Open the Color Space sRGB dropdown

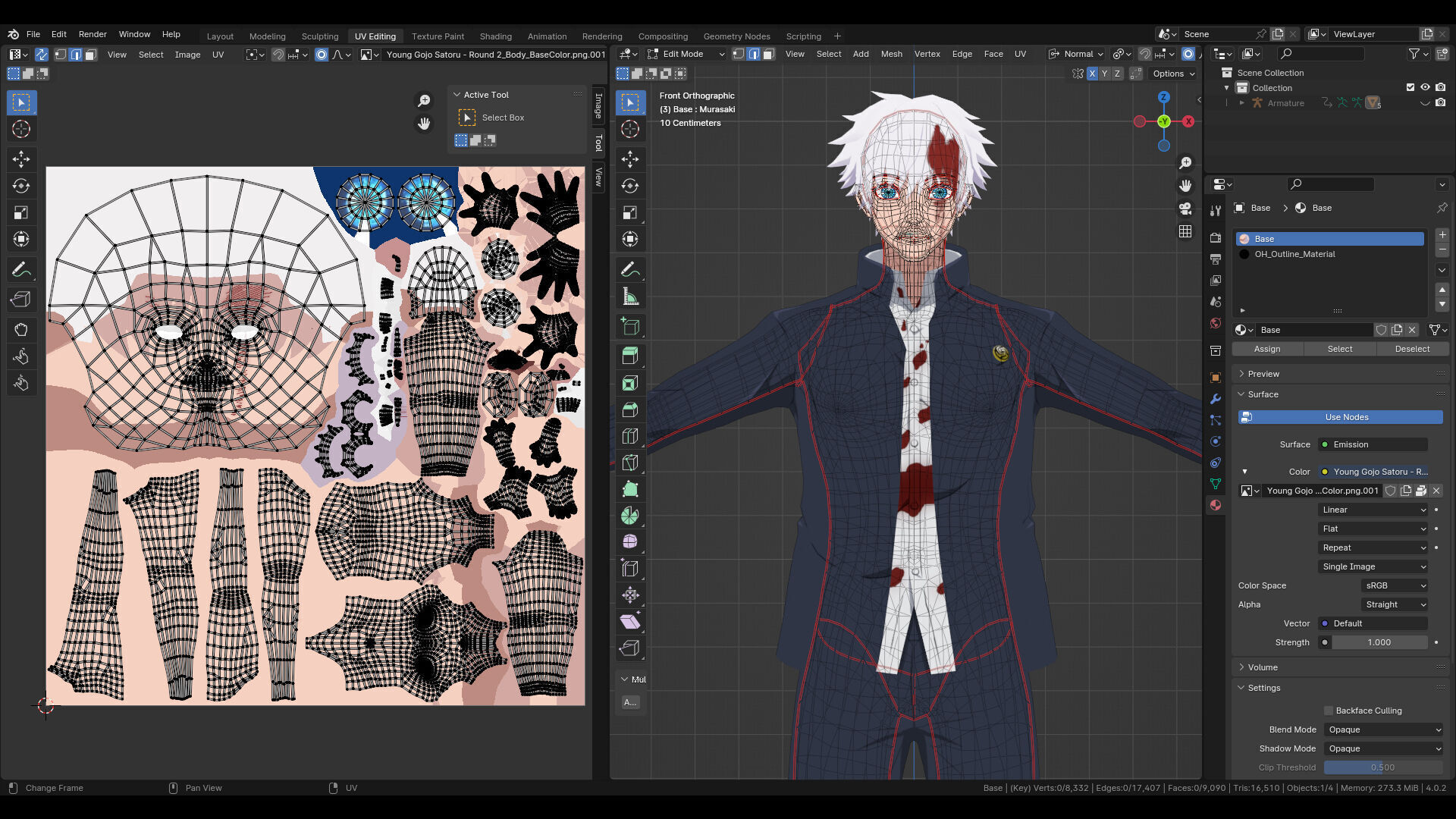click(x=1395, y=585)
